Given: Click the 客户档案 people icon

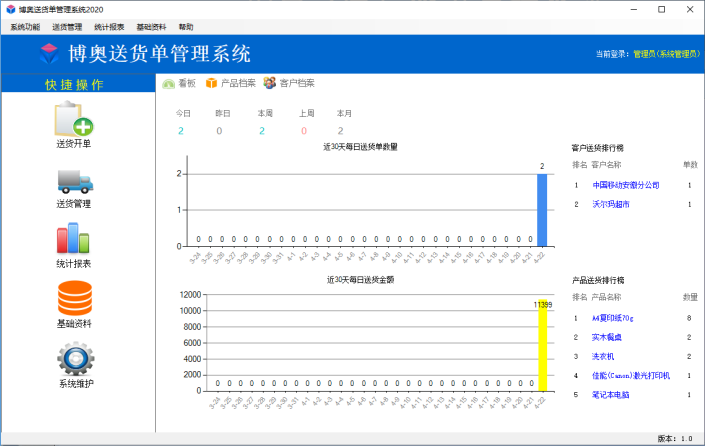Looking at the screenshot, I should pyautogui.click(x=270, y=83).
